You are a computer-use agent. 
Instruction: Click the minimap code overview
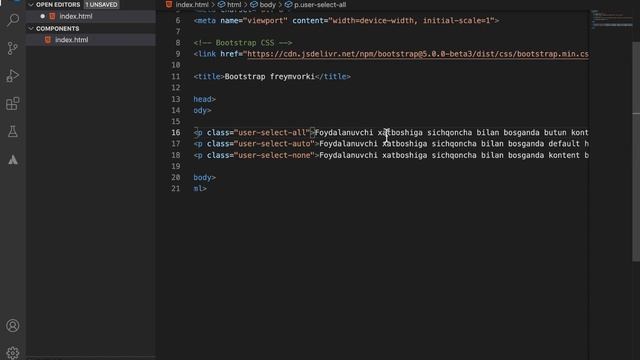pos(611,20)
